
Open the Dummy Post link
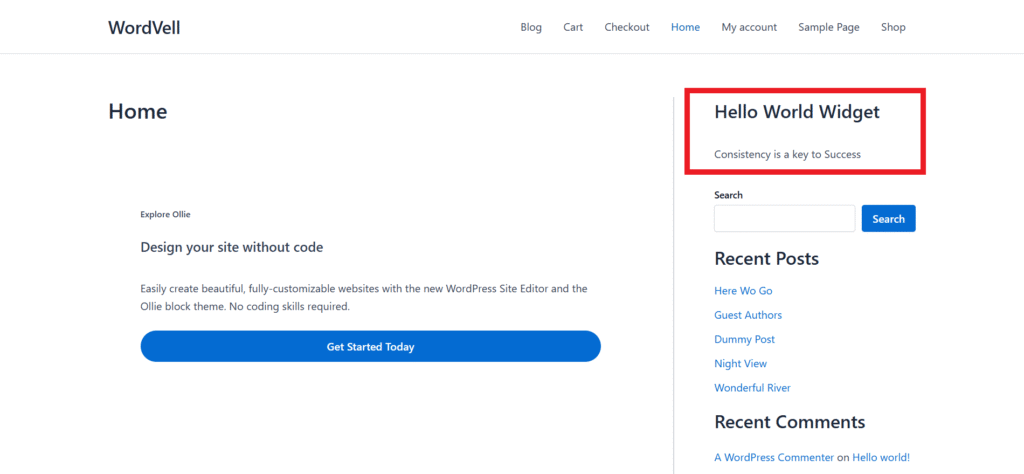(x=744, y=340)
